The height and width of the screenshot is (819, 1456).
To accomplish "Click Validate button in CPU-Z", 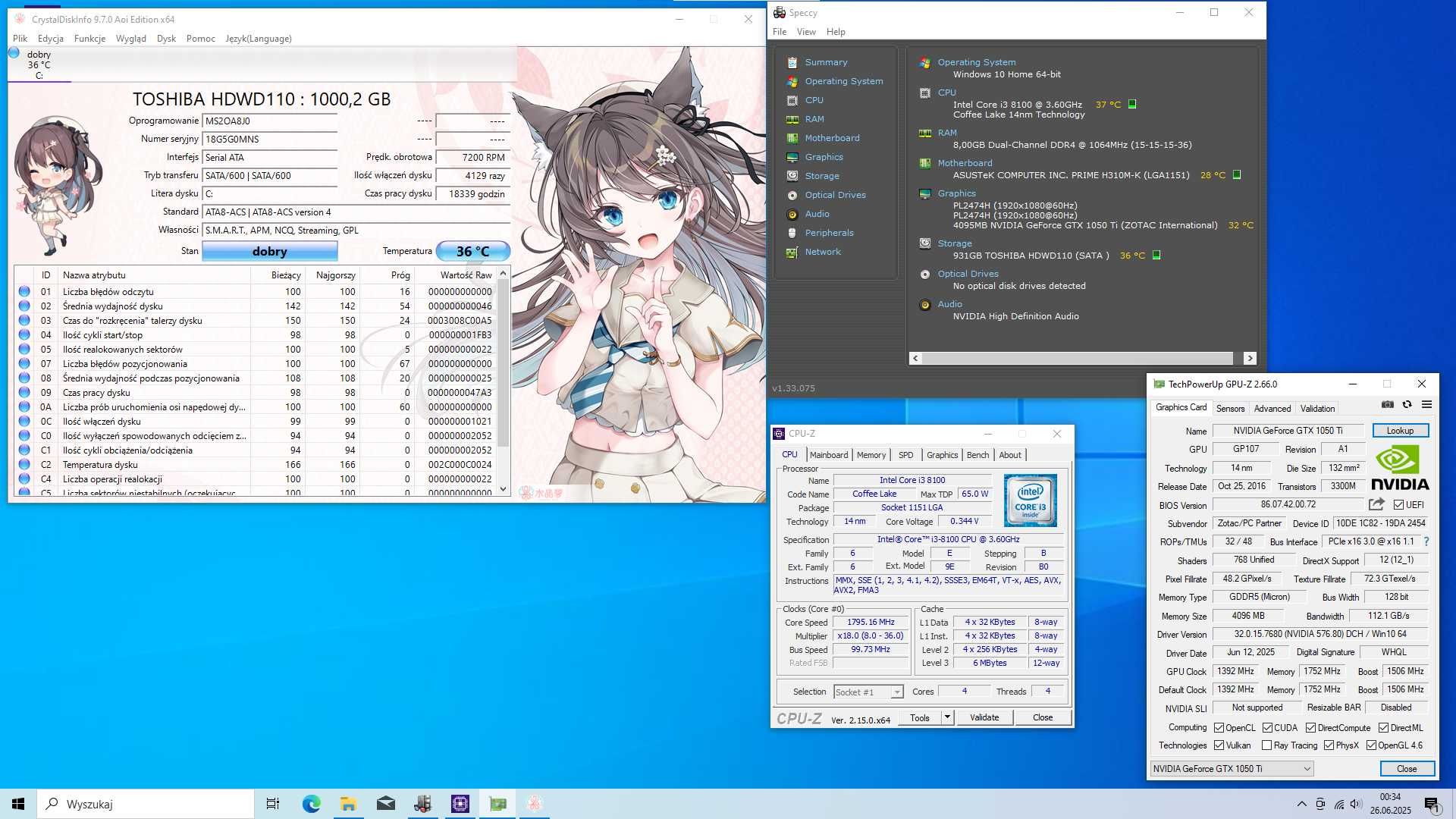I will coord(984,717).
